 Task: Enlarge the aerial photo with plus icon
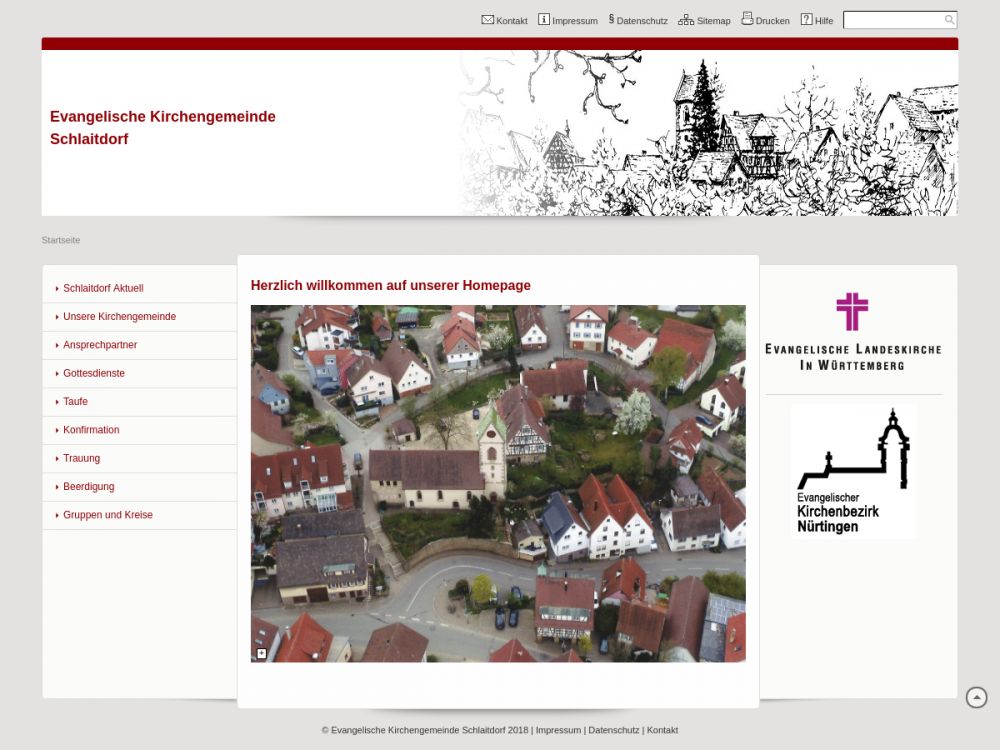point(262,653)
